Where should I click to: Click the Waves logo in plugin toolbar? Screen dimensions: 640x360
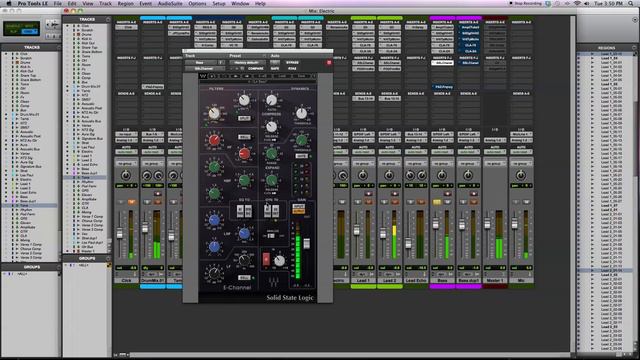(x=203, y=76)
